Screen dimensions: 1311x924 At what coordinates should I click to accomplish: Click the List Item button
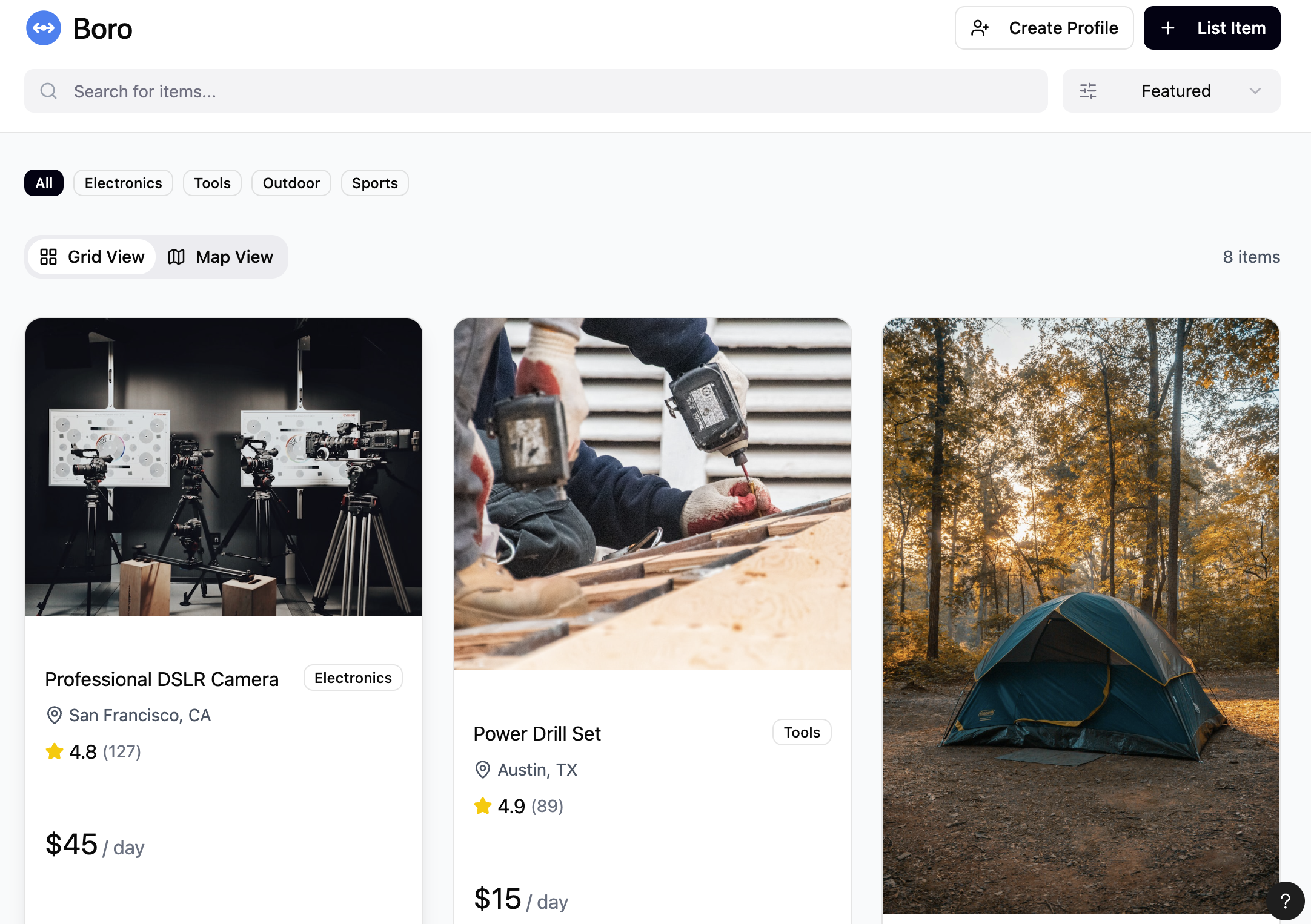[x=1212, y=28]
